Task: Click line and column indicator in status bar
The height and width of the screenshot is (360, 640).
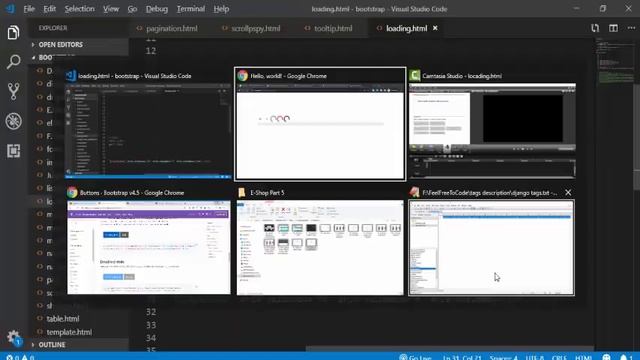Action: (x=462, y=357)
